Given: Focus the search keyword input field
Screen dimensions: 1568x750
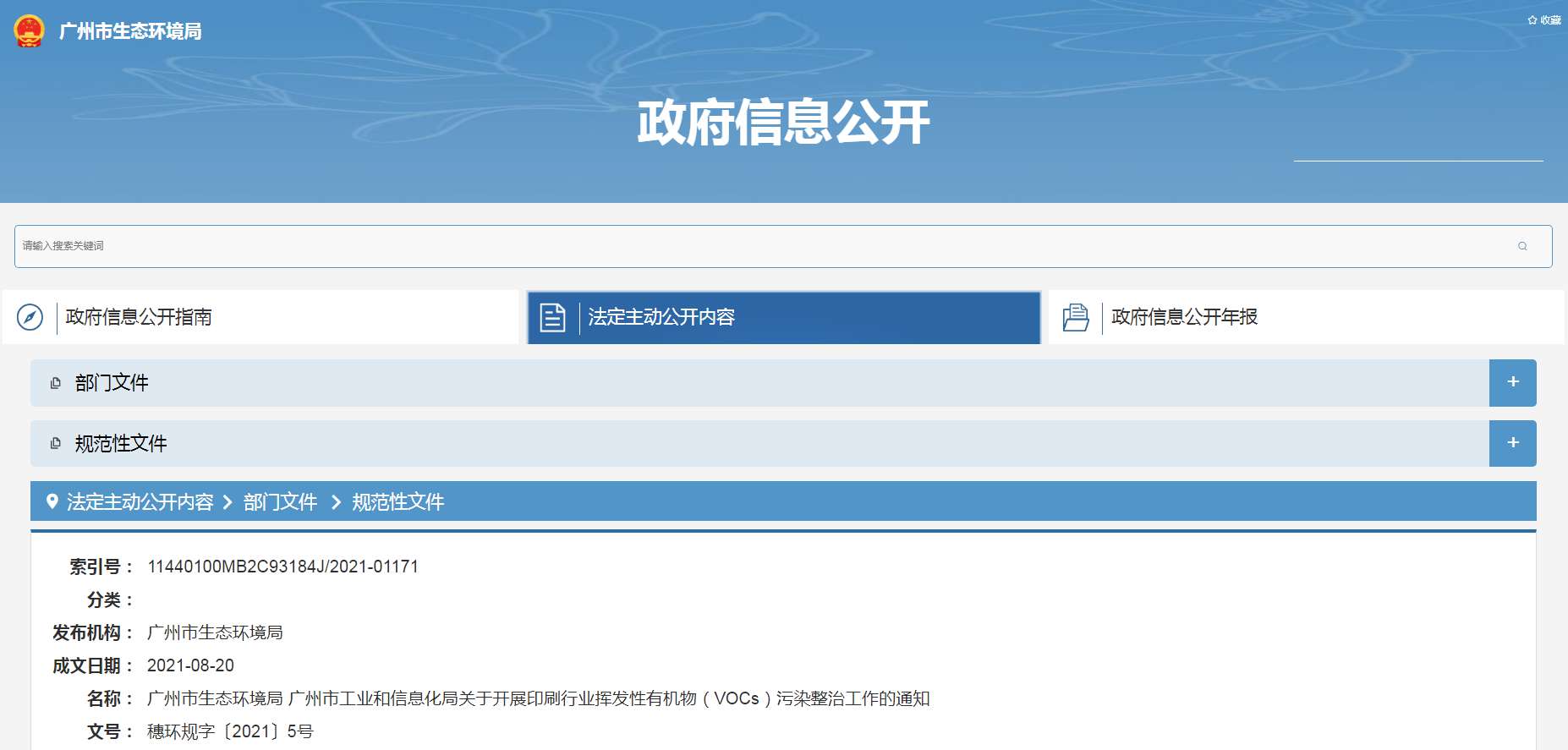Looking at the screenshot, I should [x=761, y=246].
